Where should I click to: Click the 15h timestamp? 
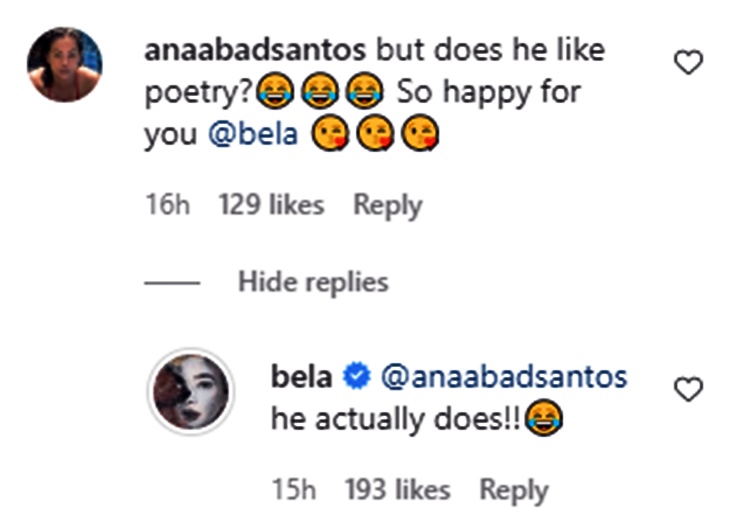(x=294, y=490)
